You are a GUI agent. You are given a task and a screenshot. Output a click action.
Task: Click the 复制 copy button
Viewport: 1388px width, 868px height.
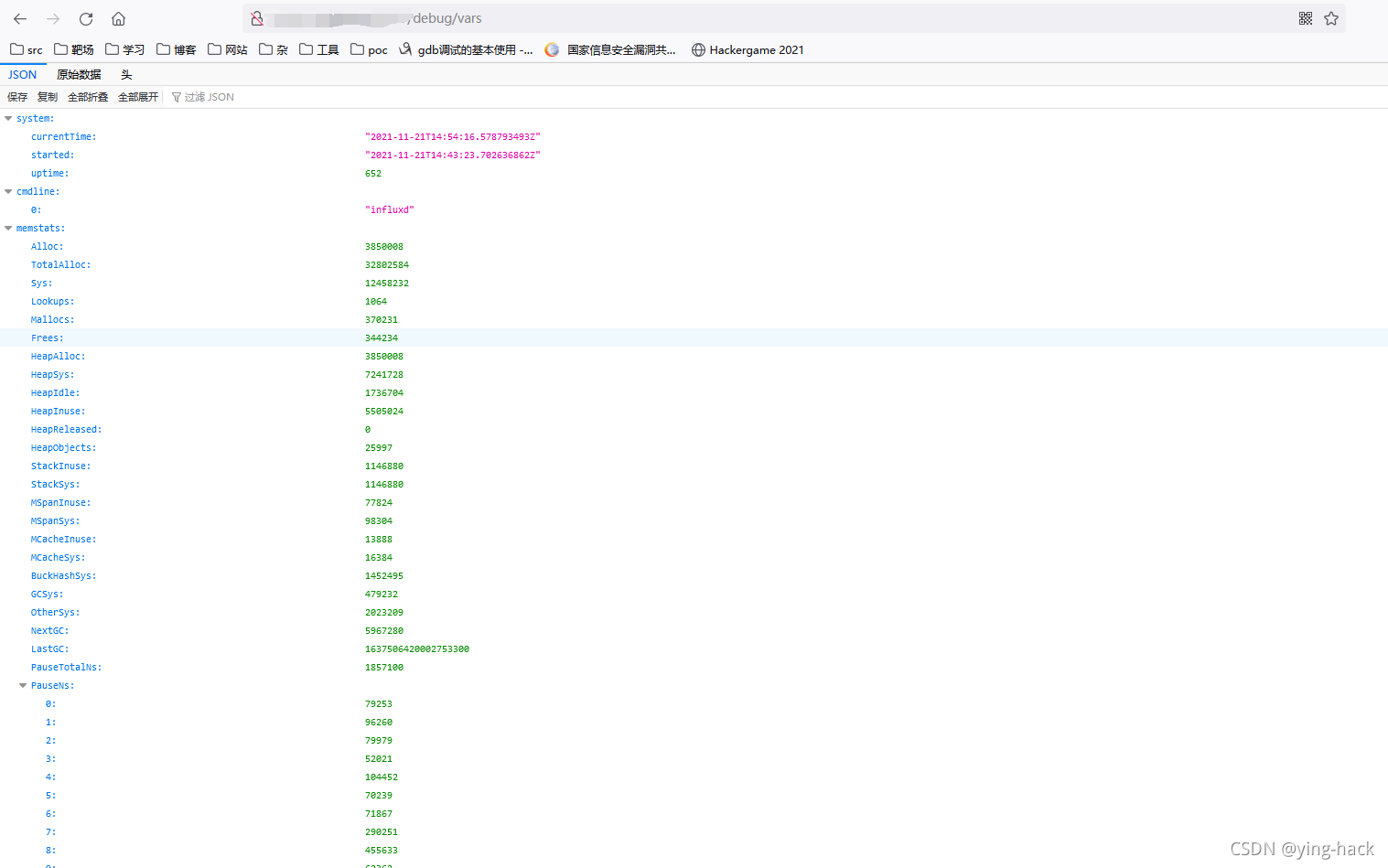click(x=48, y=97)
